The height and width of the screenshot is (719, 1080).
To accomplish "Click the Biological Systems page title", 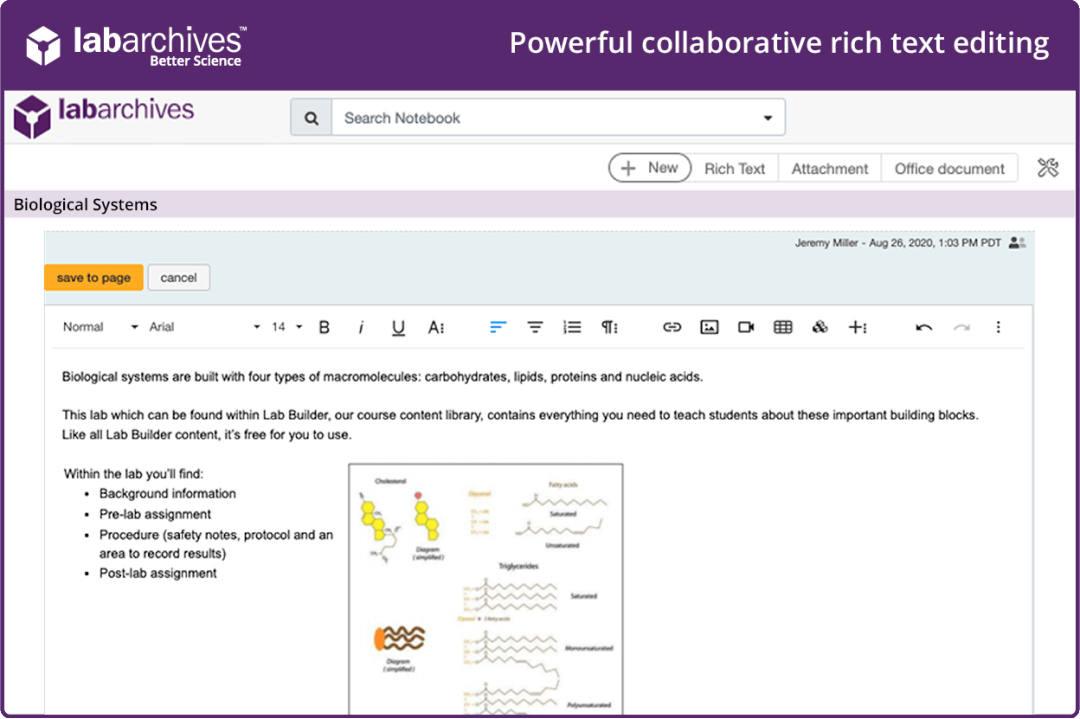I will 85,205.
